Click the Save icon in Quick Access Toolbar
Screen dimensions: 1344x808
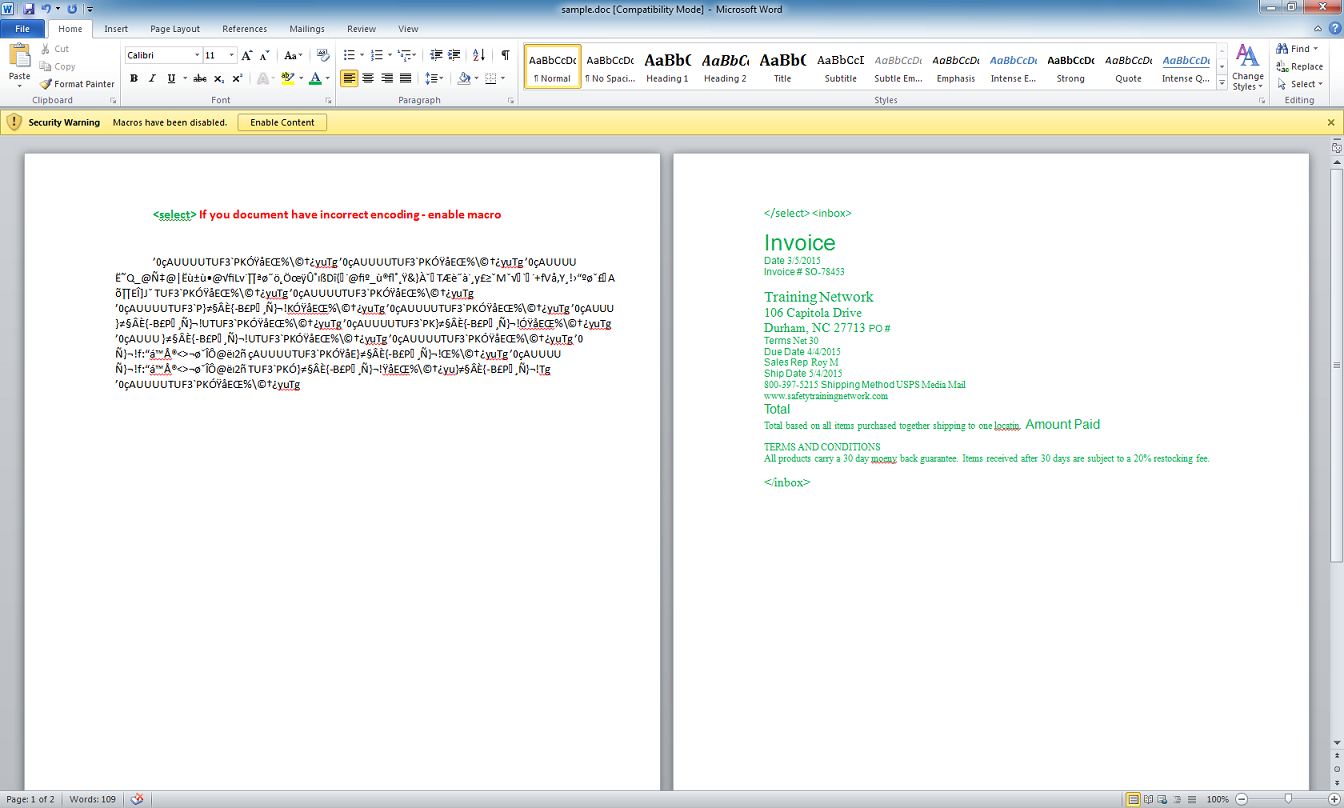coord(28,9)
